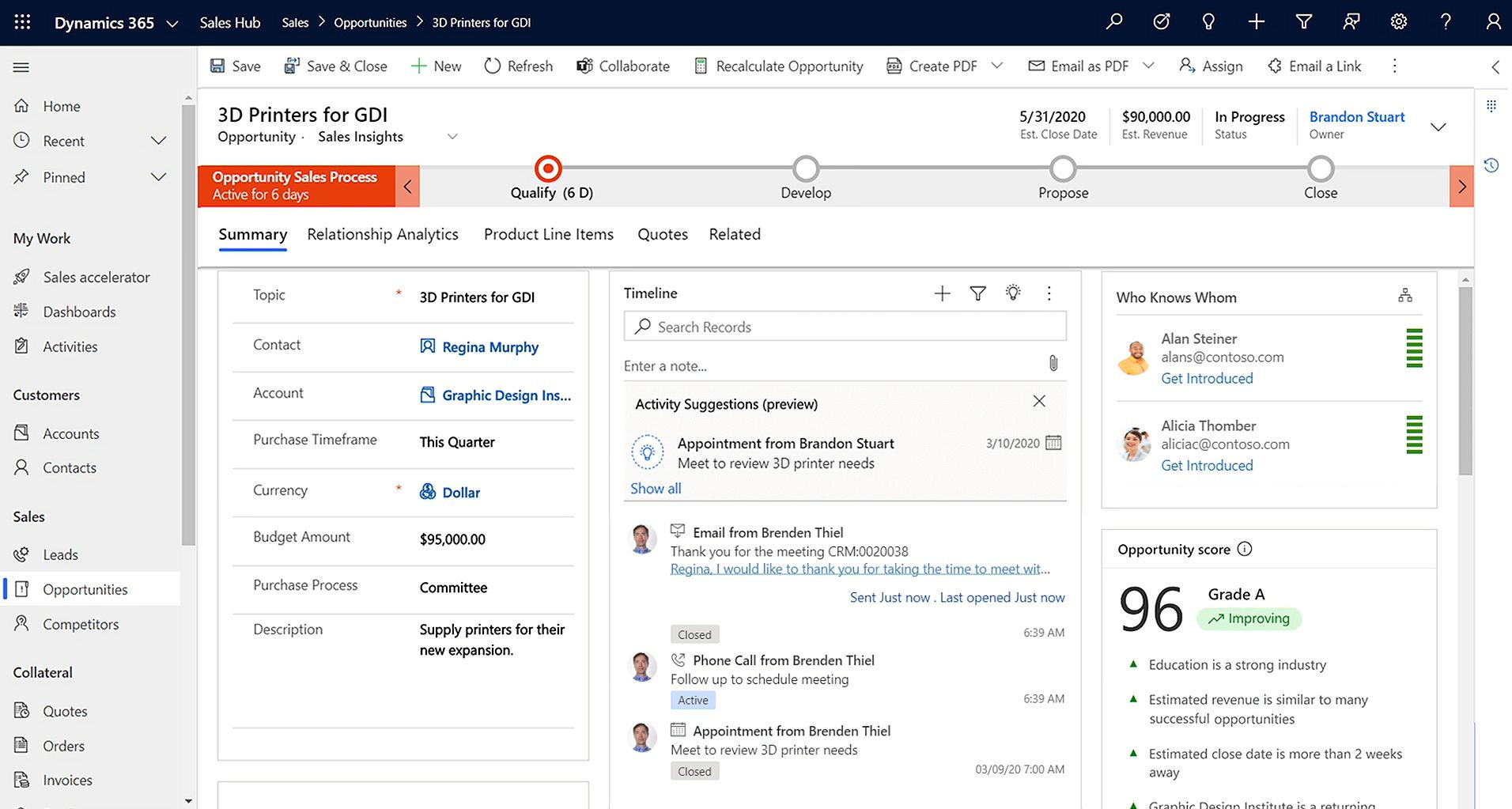Toggle the left navigation hamburger menu
The image size is (1512, 809).
21,67
